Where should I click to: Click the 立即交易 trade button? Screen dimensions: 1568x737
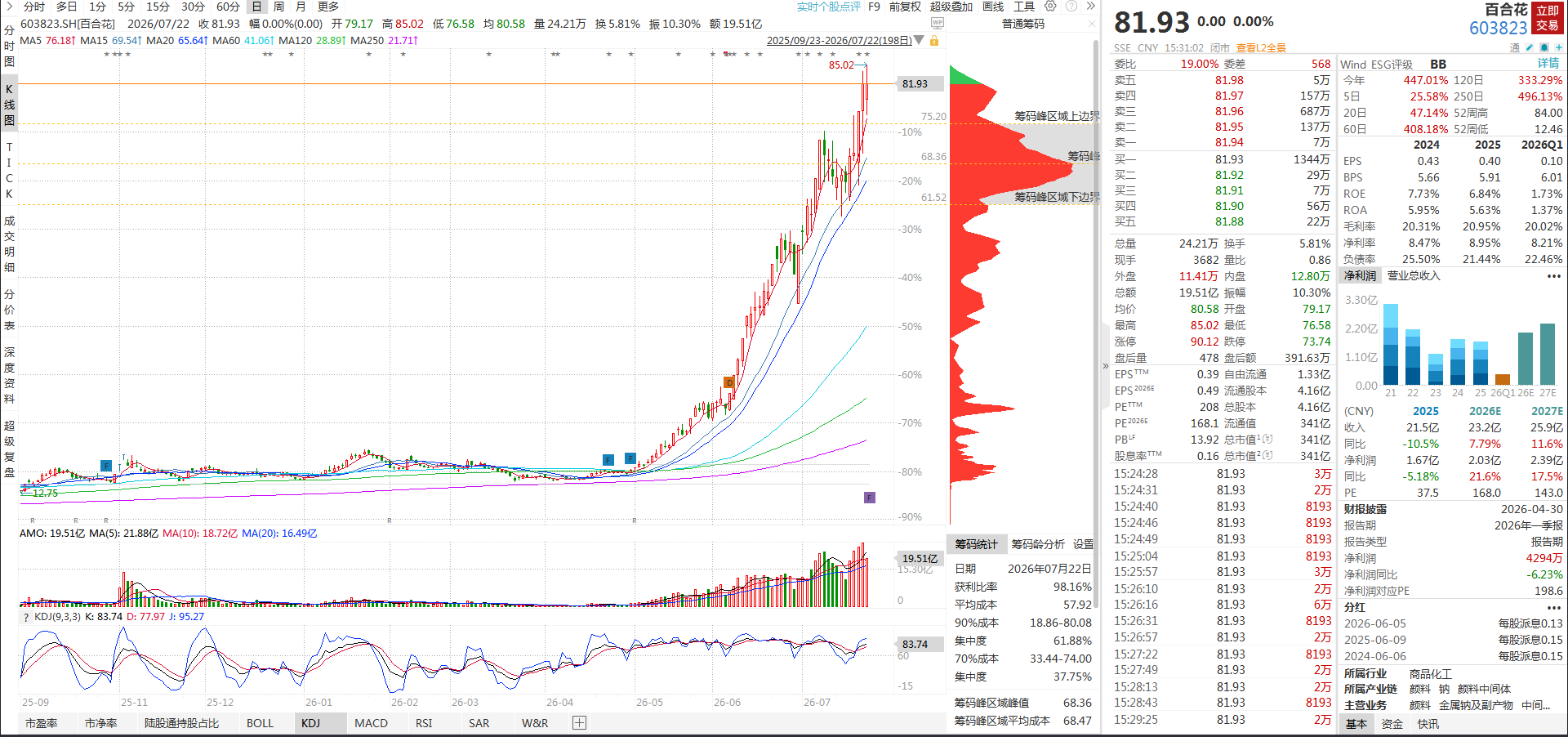point(1548,18)
